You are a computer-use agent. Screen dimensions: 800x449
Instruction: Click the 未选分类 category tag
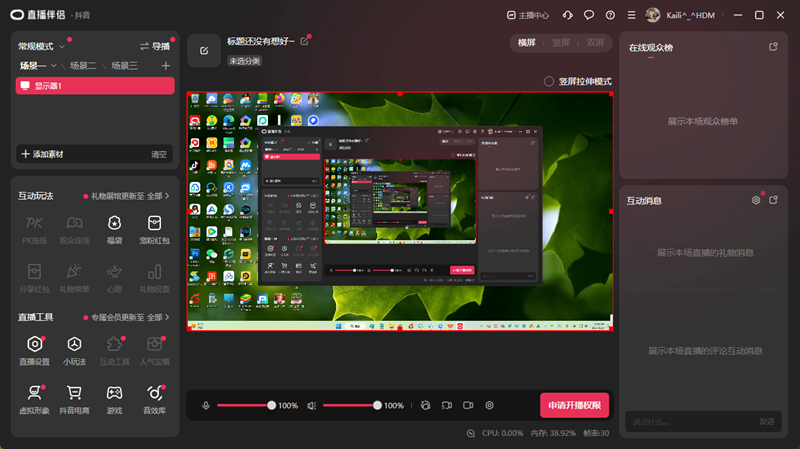coord(245,61)
